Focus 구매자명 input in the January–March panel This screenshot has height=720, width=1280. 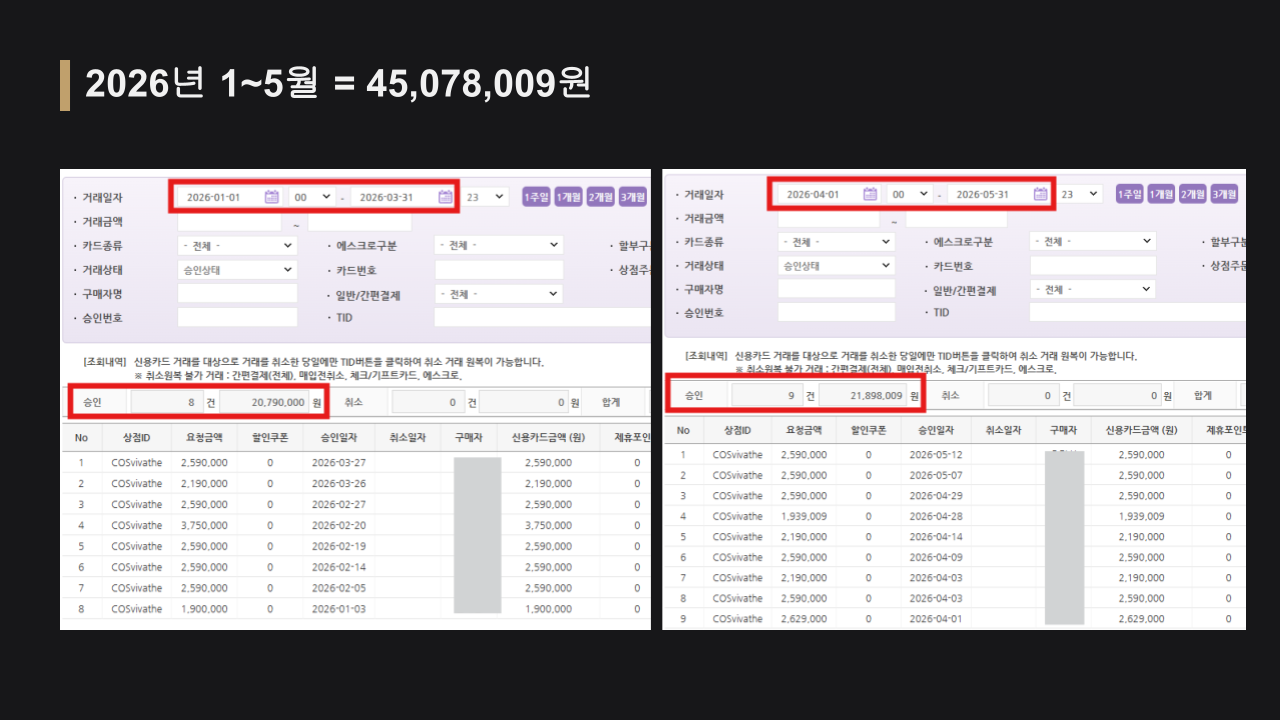[237, 293]
